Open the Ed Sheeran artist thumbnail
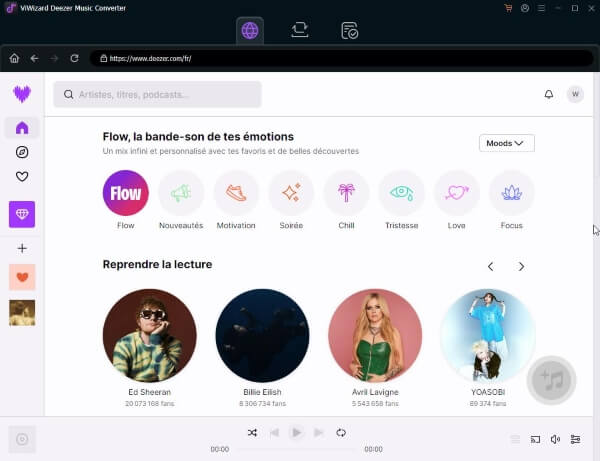The width and height of the screenshot is (600, 461). point(149,336)
